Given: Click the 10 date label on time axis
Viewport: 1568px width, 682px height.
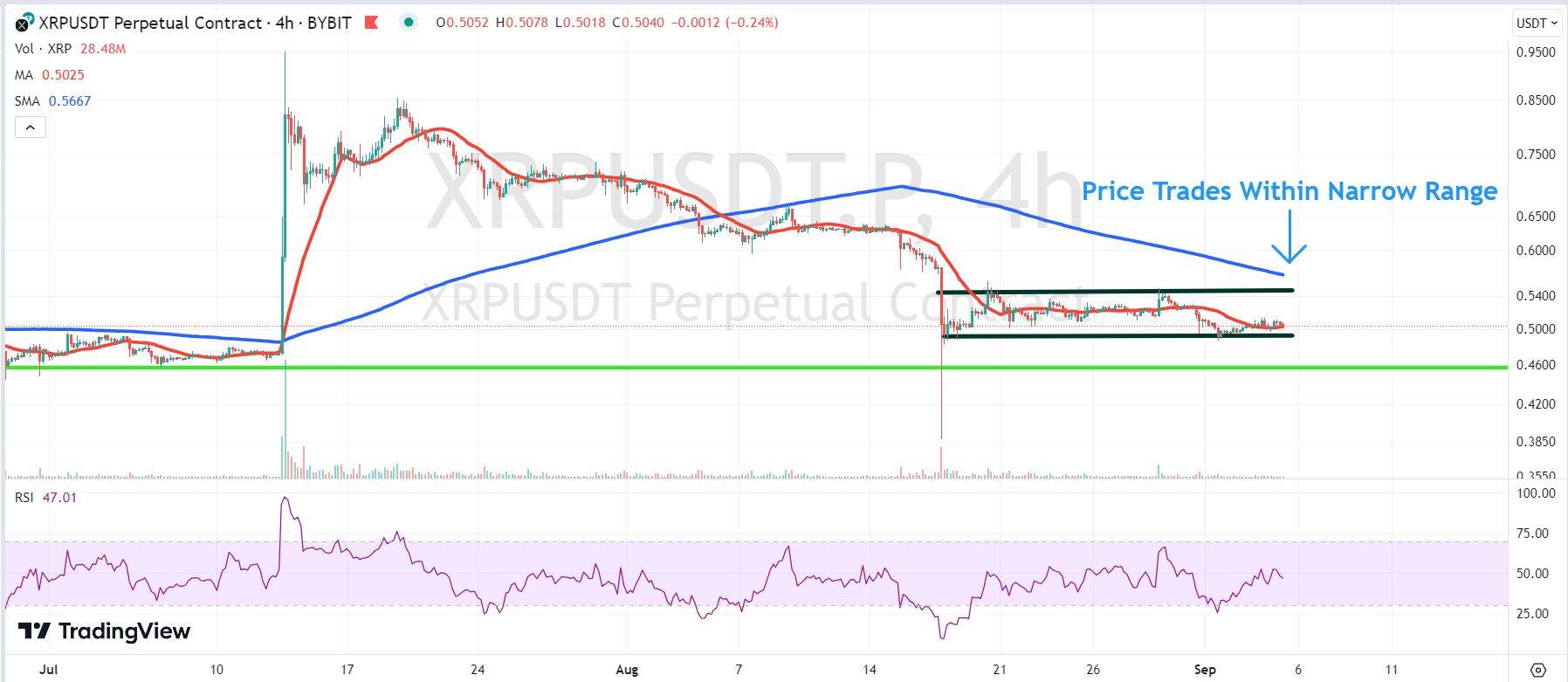Looking at the screenshot, I should [217, 670].
